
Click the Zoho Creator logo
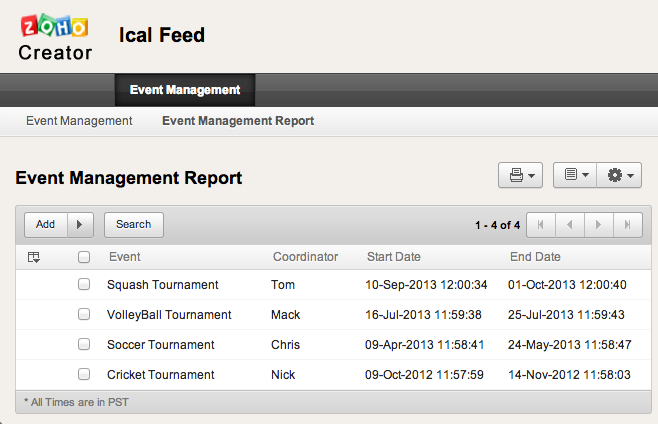pos(55,38)
